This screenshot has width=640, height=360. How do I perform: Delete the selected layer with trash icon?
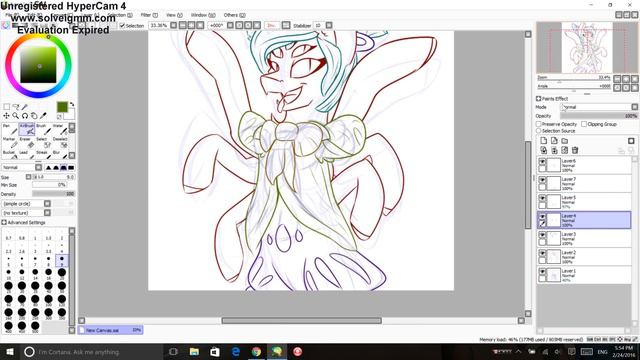pyautogui.click(x=575, y=150)
